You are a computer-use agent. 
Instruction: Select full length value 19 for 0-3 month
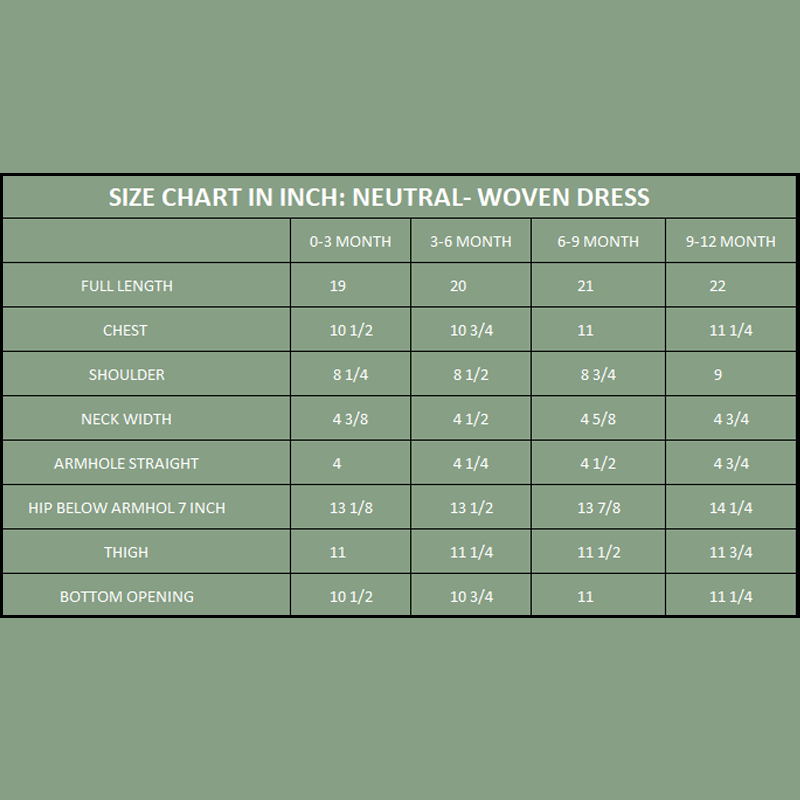338,286
